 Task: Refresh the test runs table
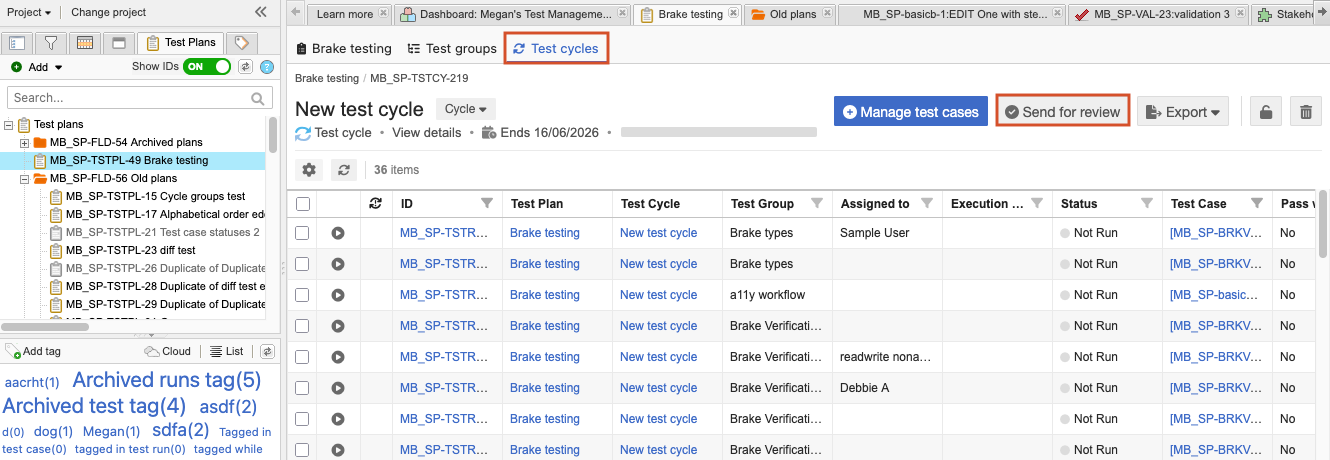tap(343, 170)
